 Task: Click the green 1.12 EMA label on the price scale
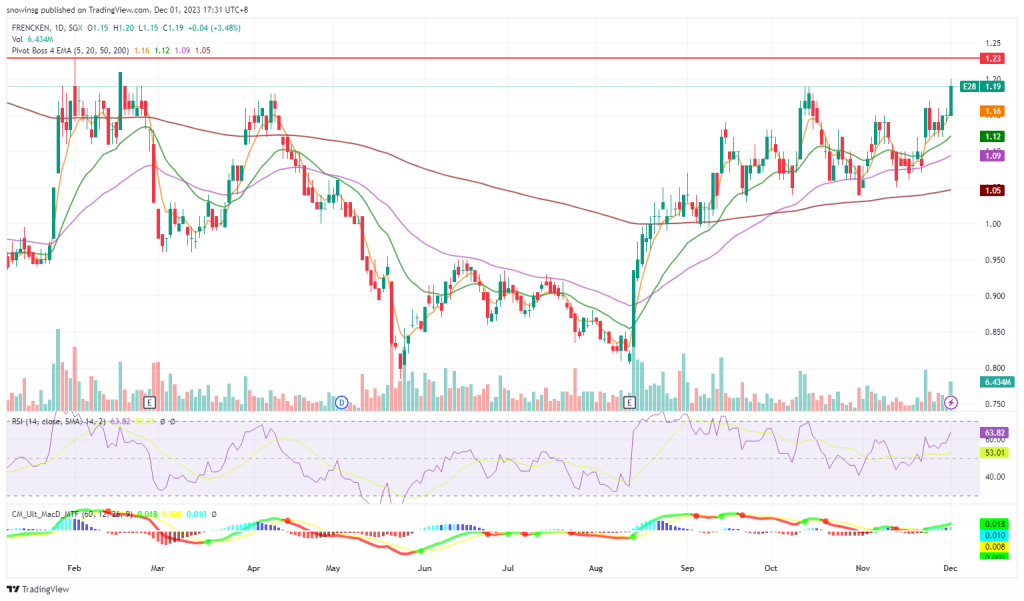pyautogui.click(x=993, y=136)
